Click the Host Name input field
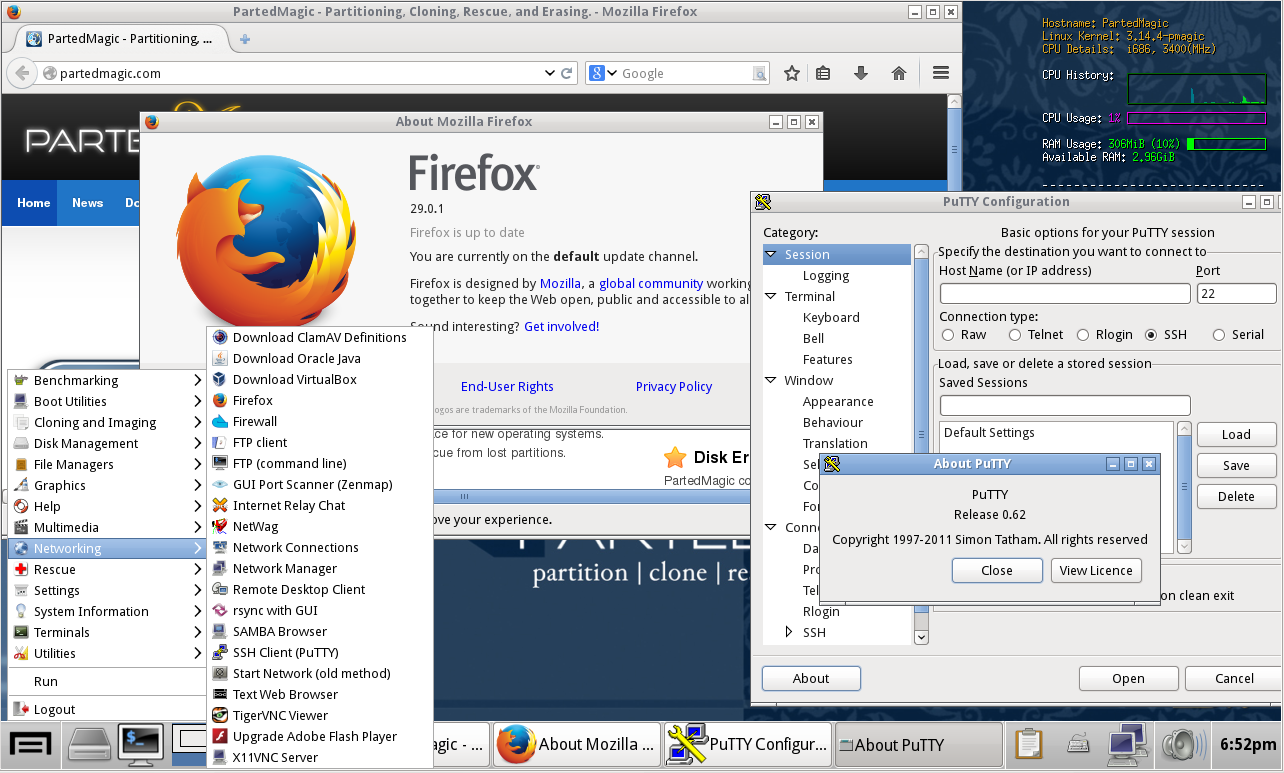The height and width of the screenshot is (773, 1284). (1064, 294)
